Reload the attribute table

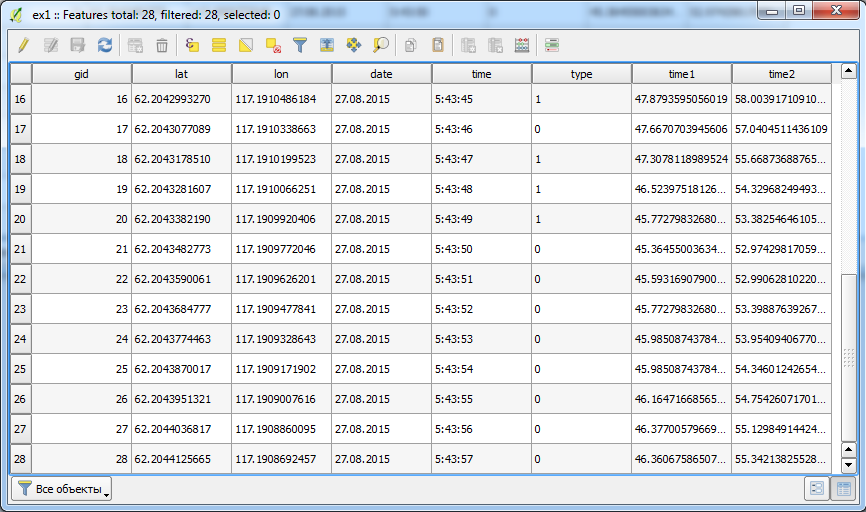pyautogui.click(x=104, y=45)
